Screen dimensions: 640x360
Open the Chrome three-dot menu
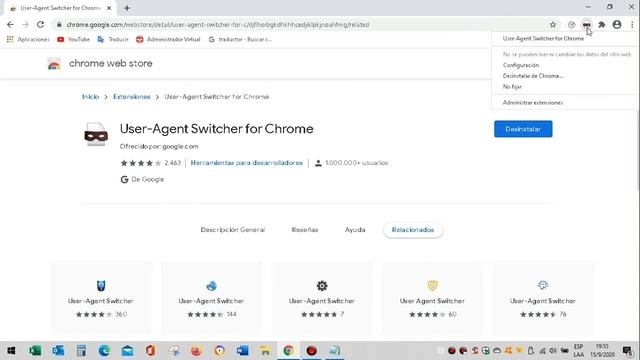632,24
